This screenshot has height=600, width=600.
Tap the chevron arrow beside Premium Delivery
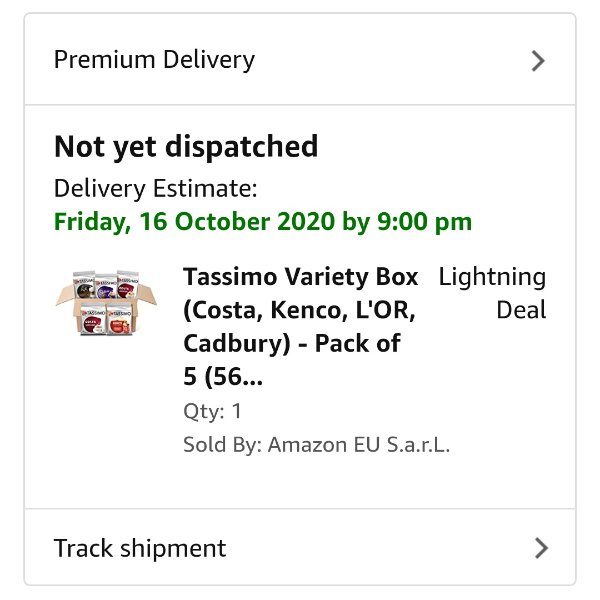coord(538,61)
